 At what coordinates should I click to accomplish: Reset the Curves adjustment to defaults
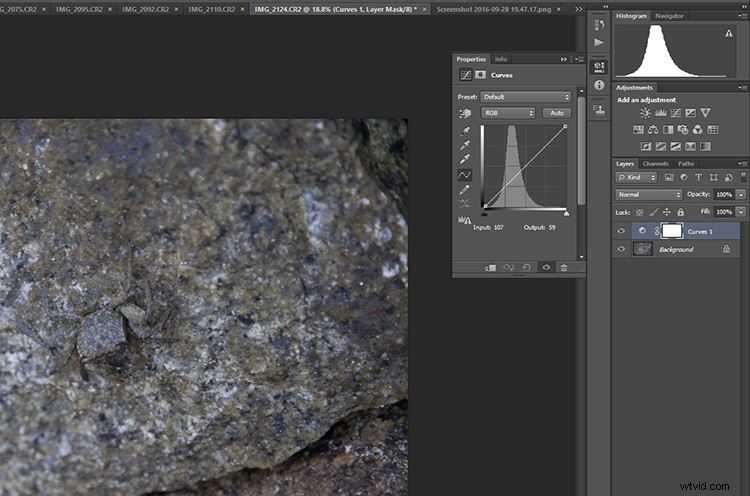coord(527,267)
